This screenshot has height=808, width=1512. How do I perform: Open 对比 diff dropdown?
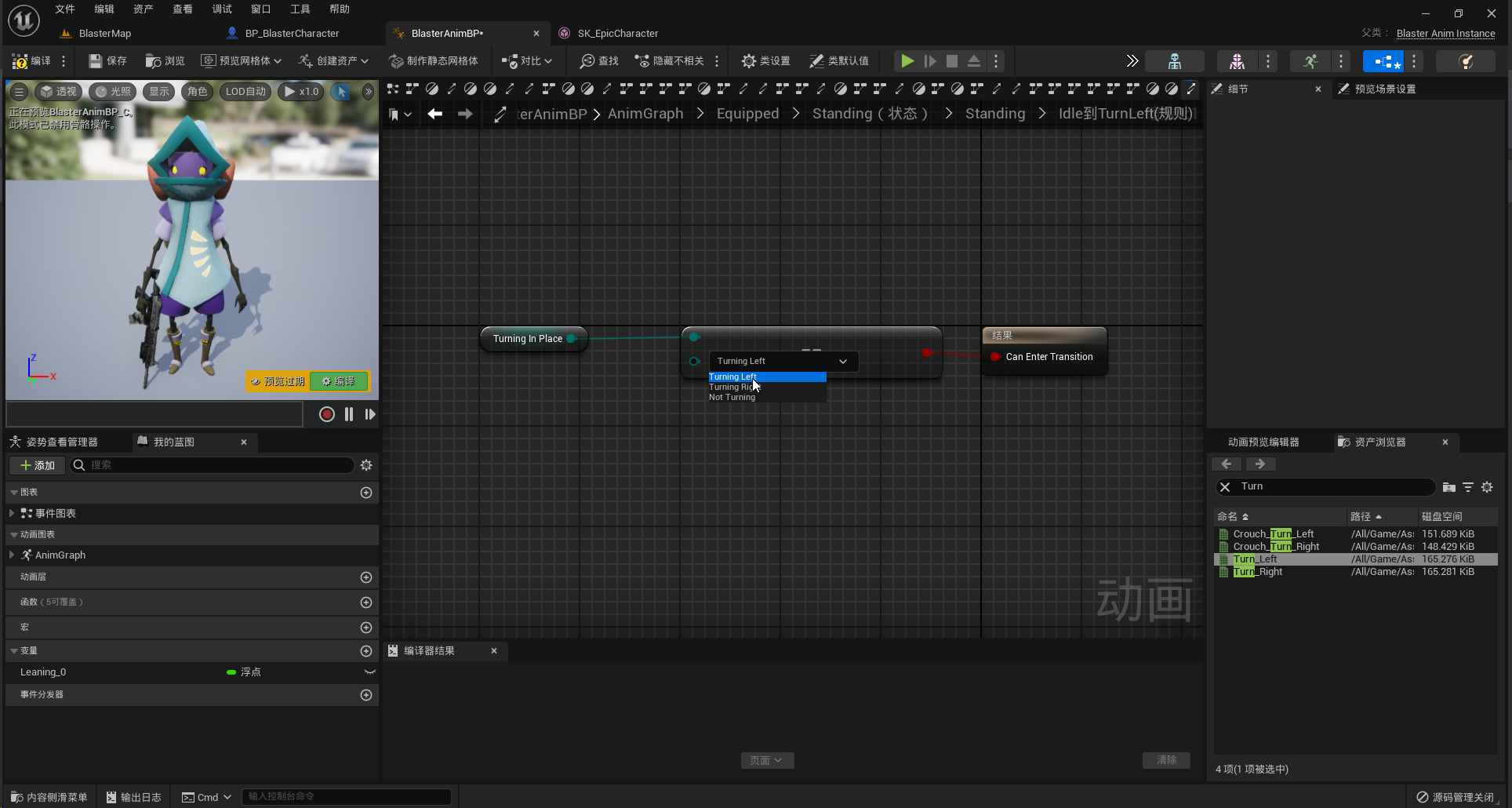(x=526, y=60)
